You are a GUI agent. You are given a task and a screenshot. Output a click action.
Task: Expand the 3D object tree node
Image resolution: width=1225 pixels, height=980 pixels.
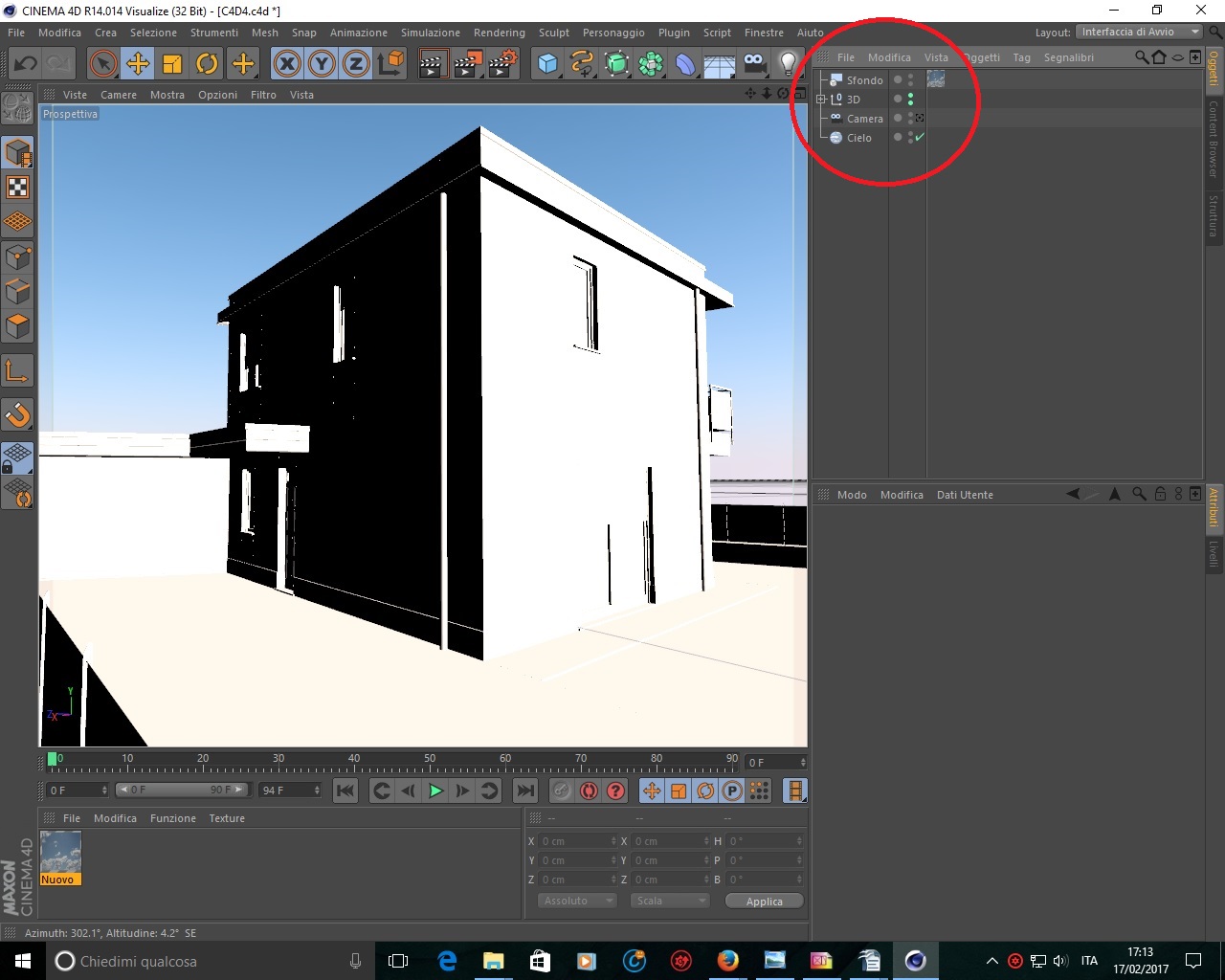point(820,99)
